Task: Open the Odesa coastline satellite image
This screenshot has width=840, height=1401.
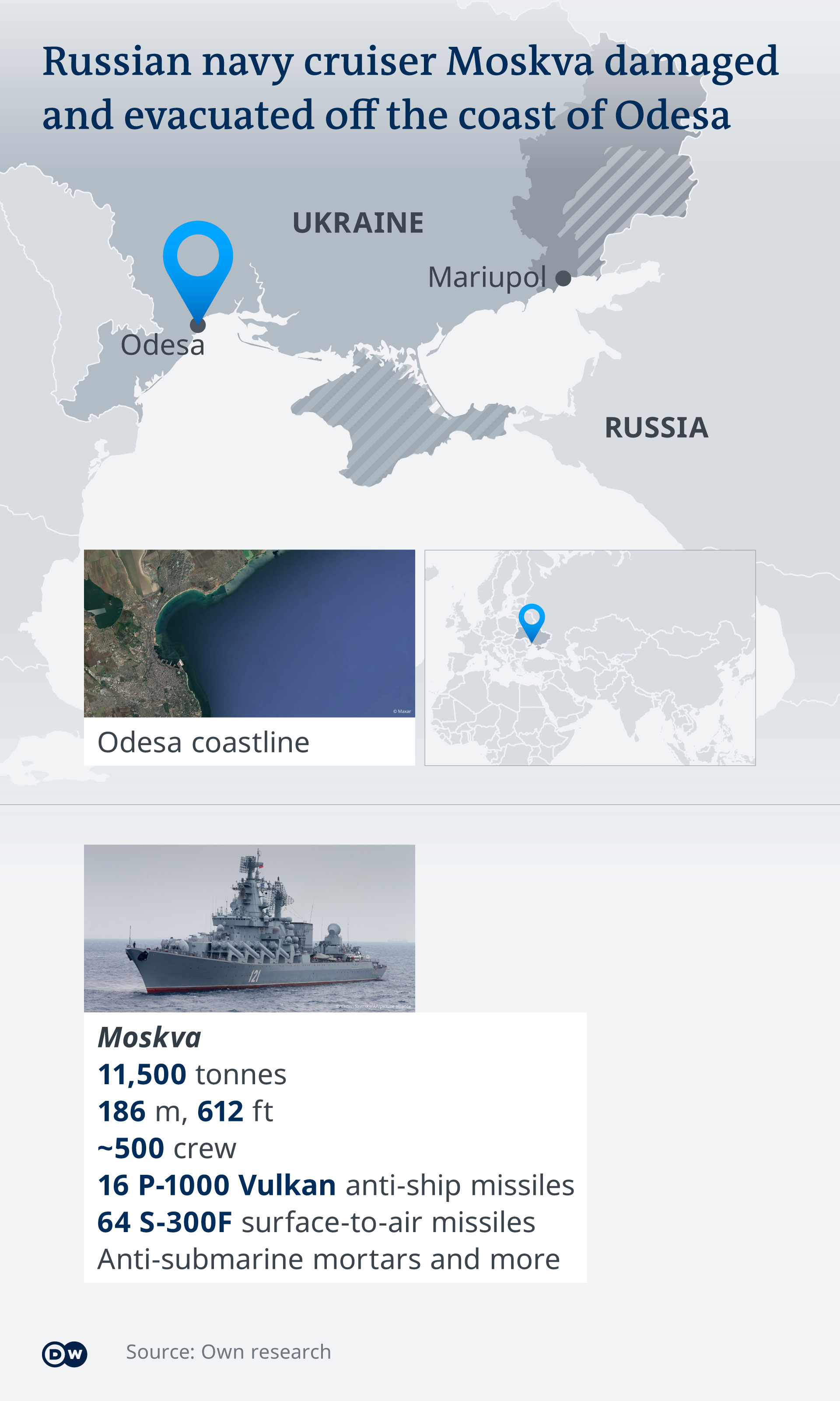Action: click(249, 633)
